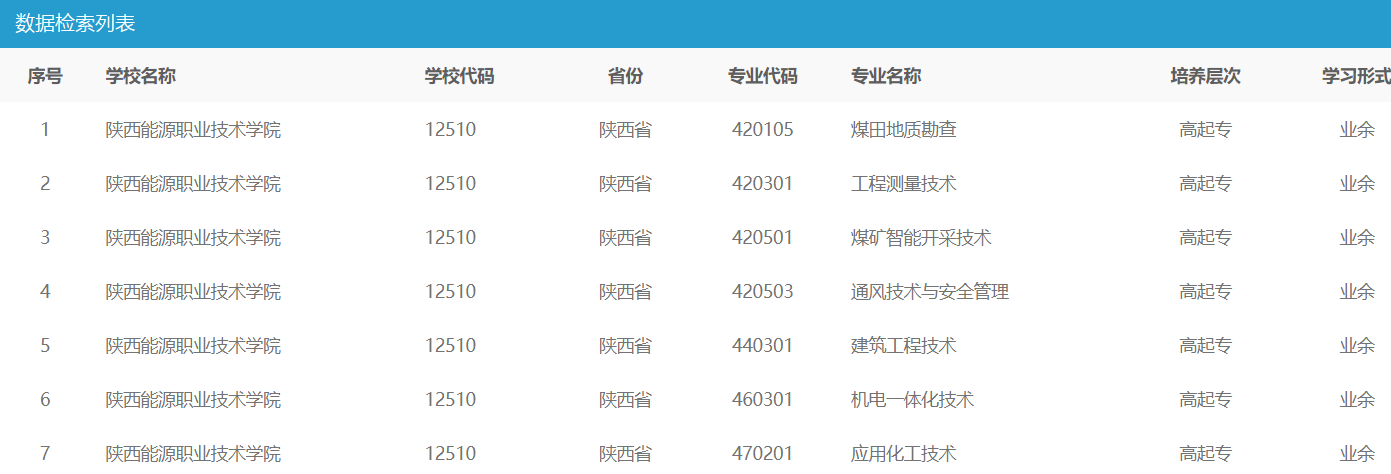Viewport: 1391px width, 474px height.
Task: Click the major name 应用化工技术
Action: (904, 454)
